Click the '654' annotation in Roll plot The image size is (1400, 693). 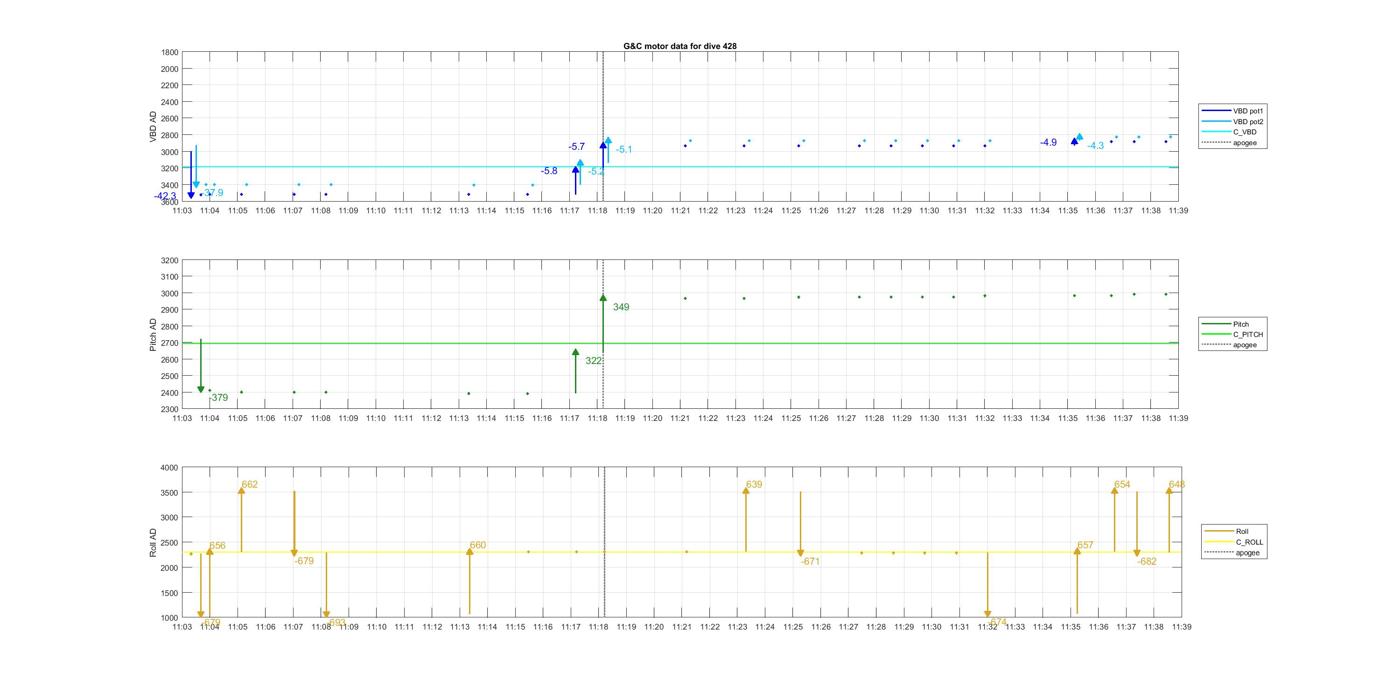click(1122, 484)
